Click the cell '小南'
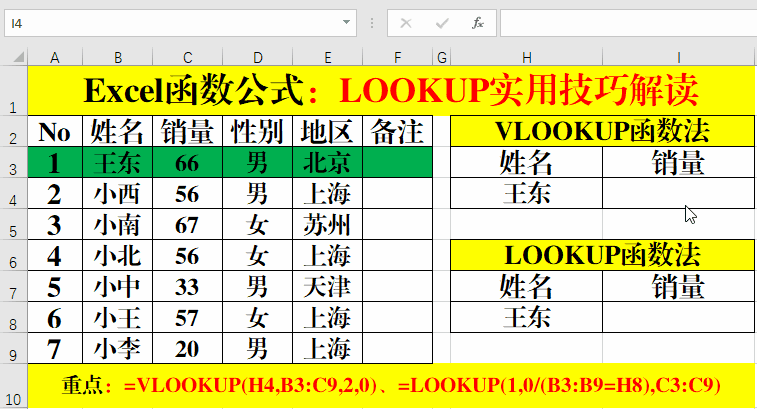 tap(118, 224)
